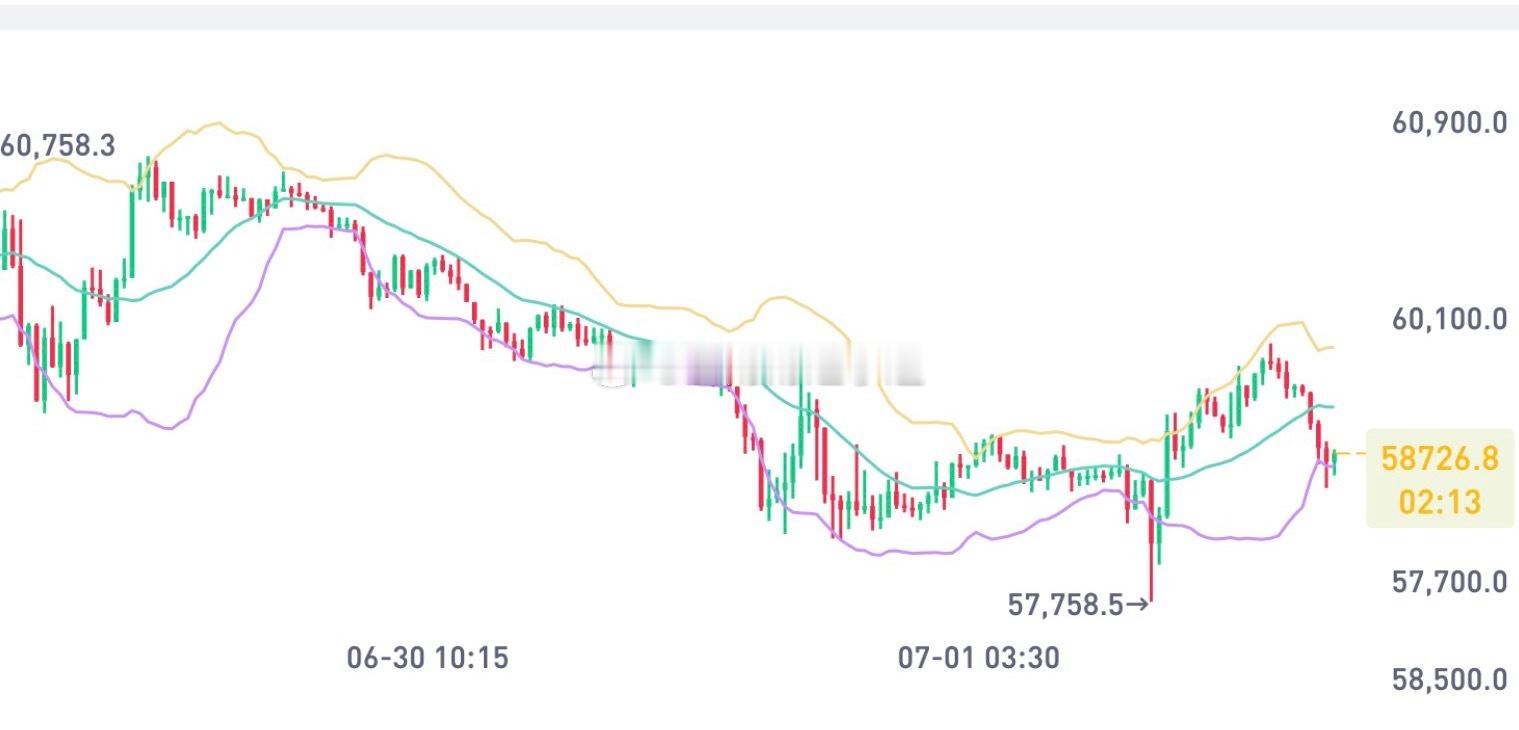1519x730 pixels.
Task: Click the arrow beside the 57,758.5 label
Action: [x=1138, y=605]
